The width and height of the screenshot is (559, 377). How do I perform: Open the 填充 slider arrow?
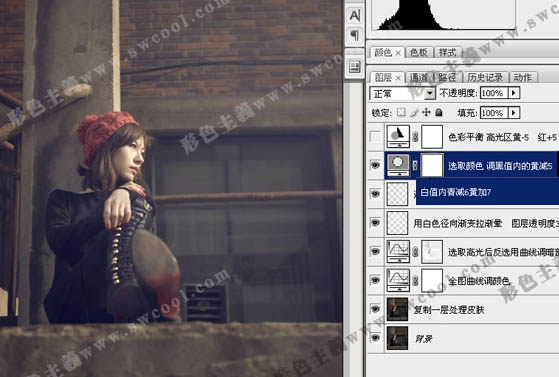[x=514, y=113]
